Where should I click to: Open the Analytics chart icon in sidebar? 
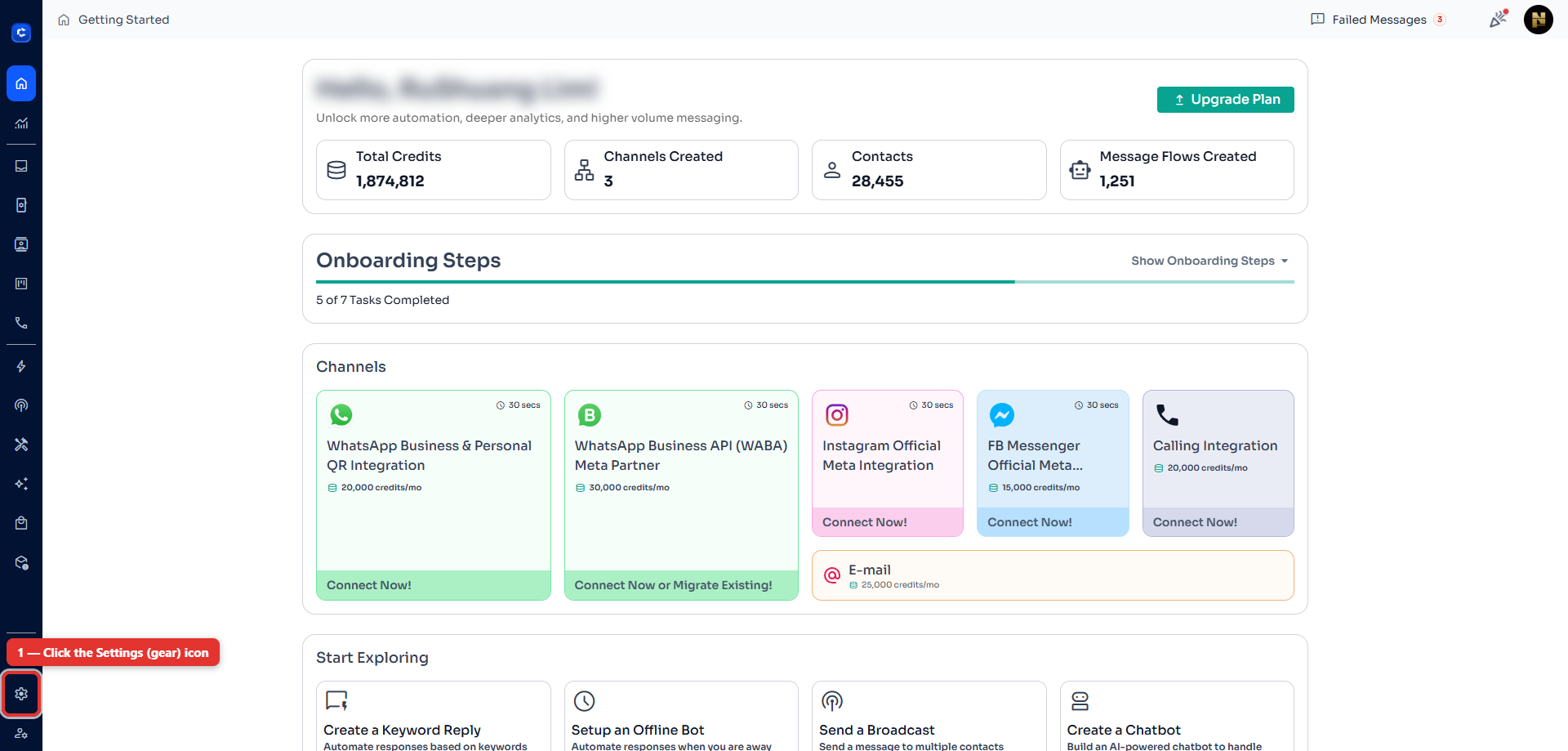click(x=21, y=123)
